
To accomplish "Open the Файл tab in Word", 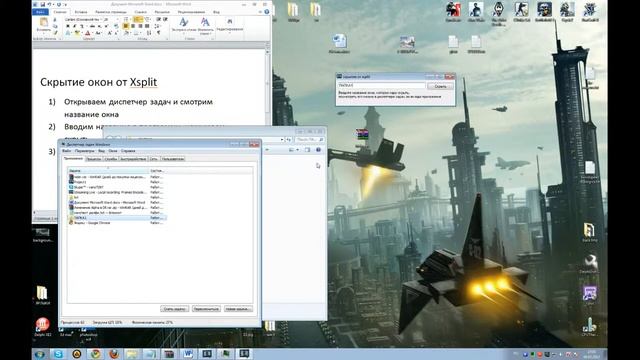I will 40,12.
